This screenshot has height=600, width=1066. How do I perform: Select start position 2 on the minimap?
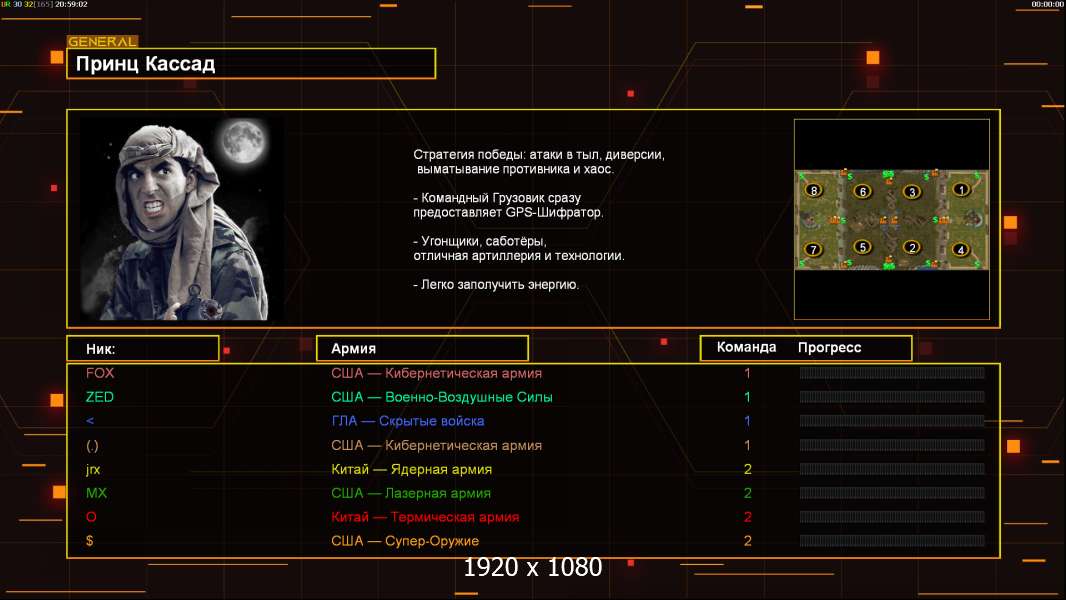[912, 247]
